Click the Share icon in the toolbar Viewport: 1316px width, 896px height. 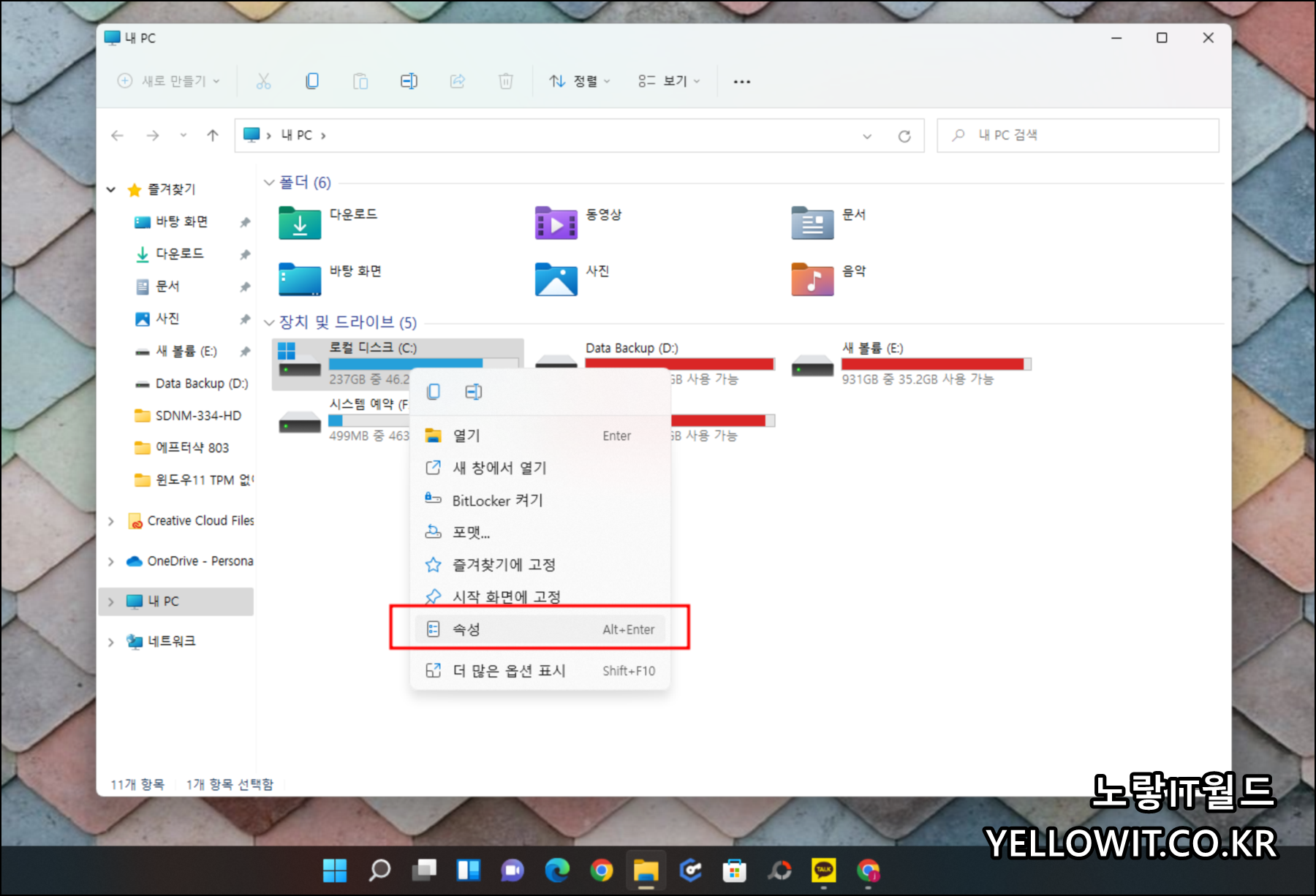click(x=458, y=81)
